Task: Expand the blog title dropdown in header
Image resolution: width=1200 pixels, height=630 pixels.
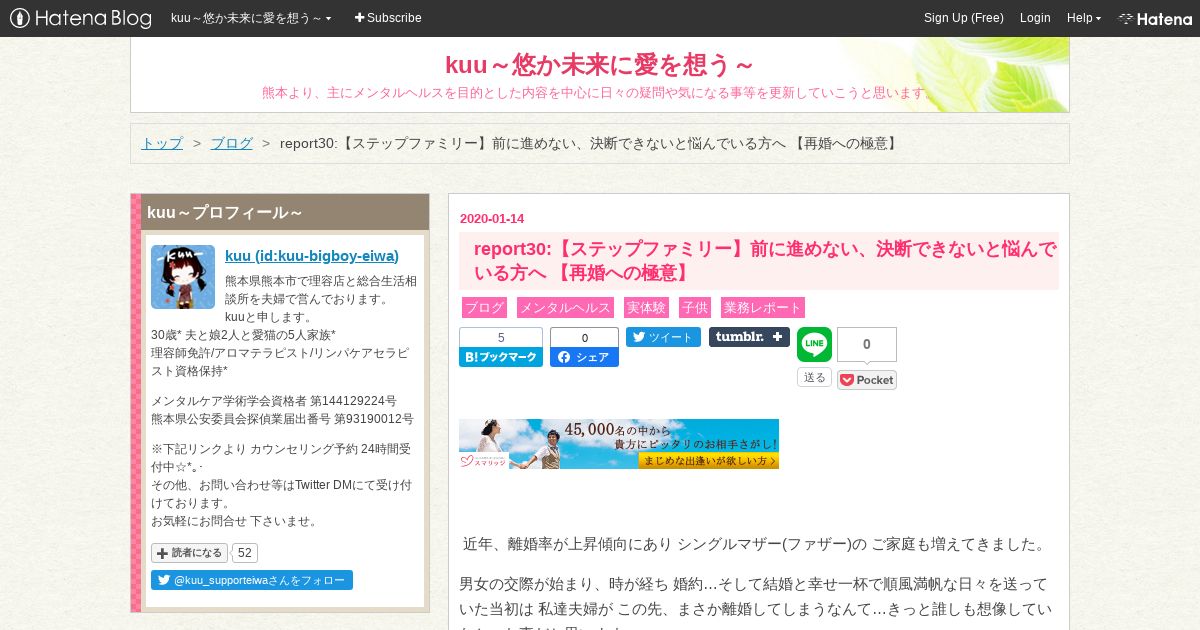Action: [251, 18]
